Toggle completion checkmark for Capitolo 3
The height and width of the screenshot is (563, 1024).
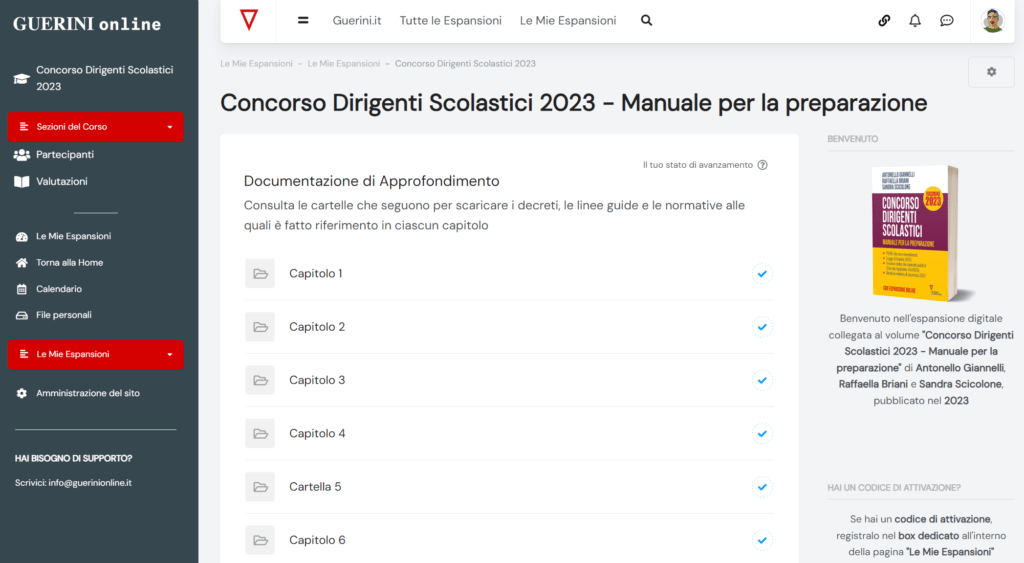coord(762,380)
